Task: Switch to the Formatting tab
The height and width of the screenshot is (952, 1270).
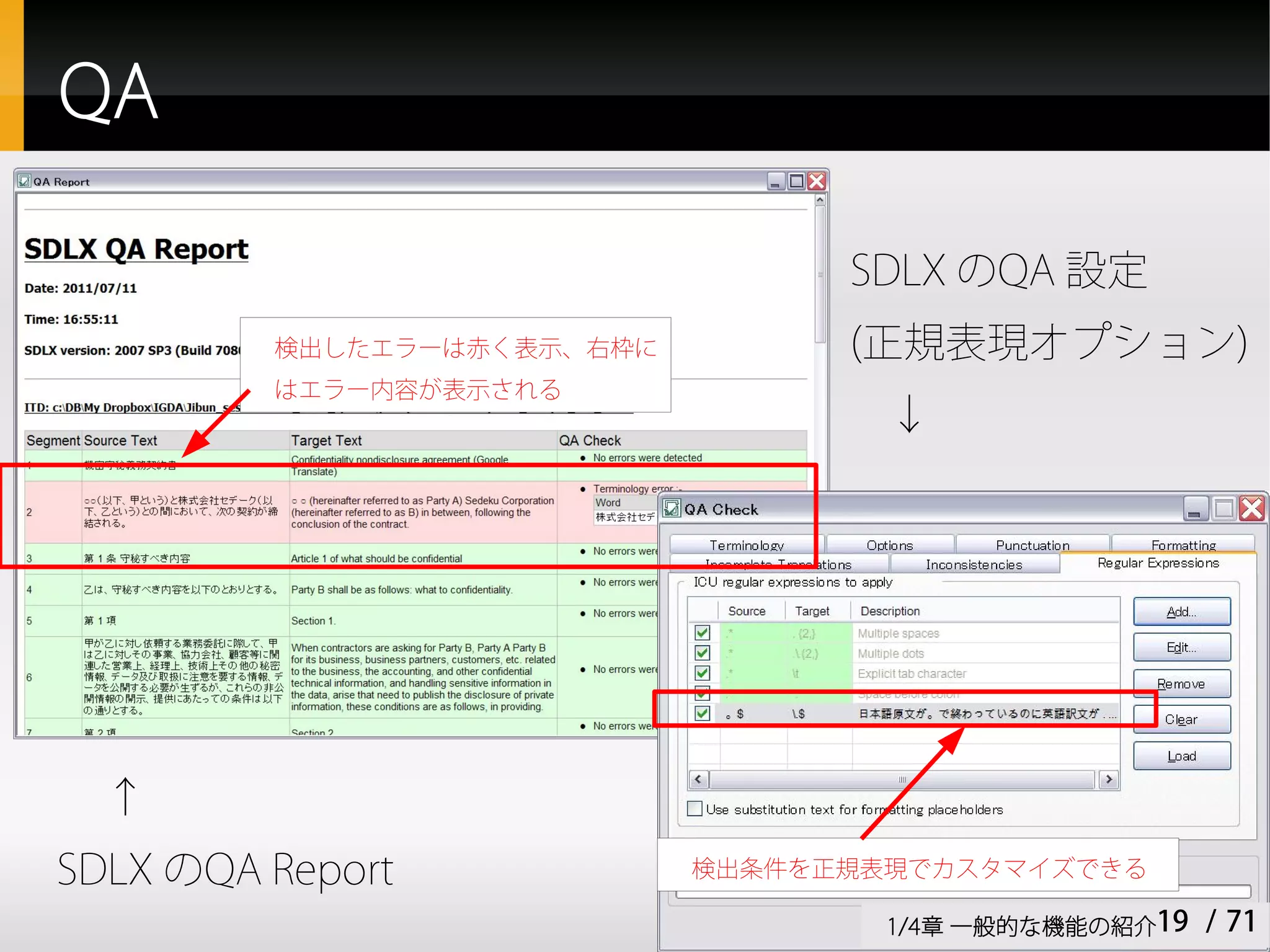Action: tap(1183, 545)
